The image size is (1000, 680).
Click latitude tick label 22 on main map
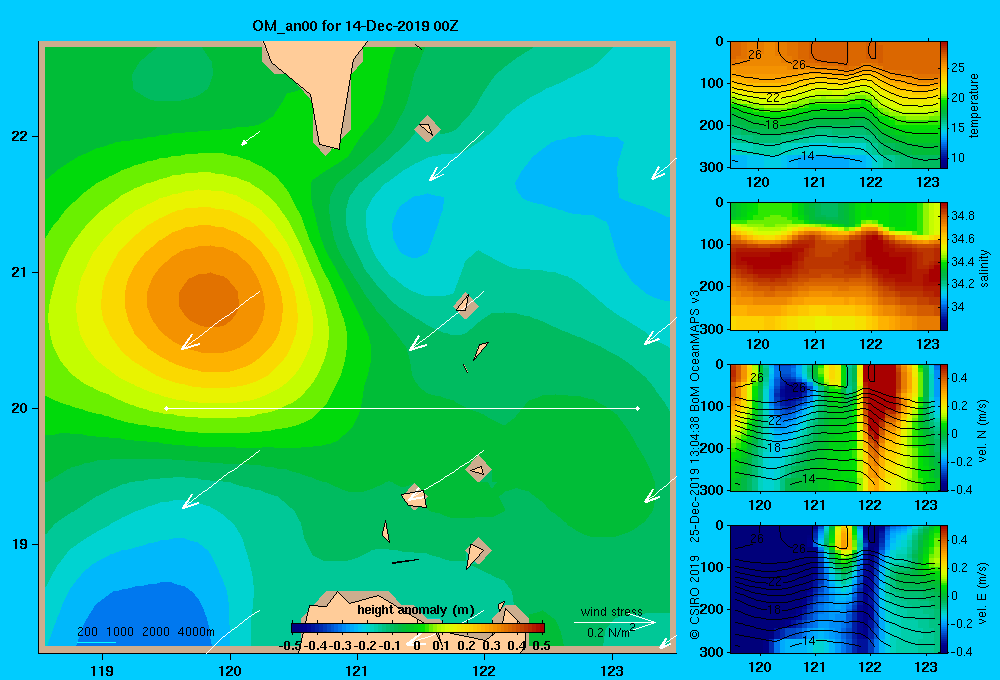tap(20, 136)
